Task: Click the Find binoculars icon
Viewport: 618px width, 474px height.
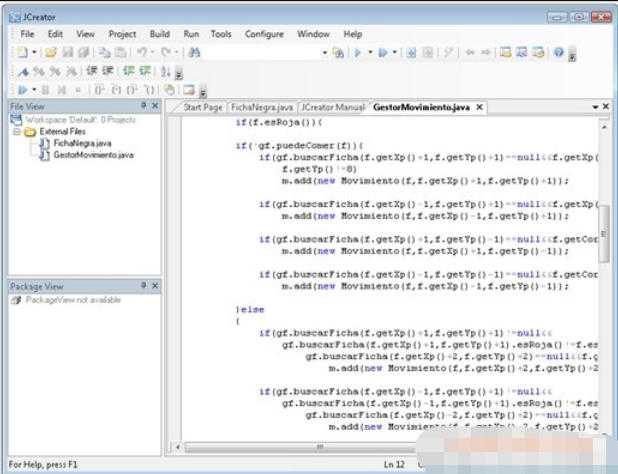Action: coord(194,52)
